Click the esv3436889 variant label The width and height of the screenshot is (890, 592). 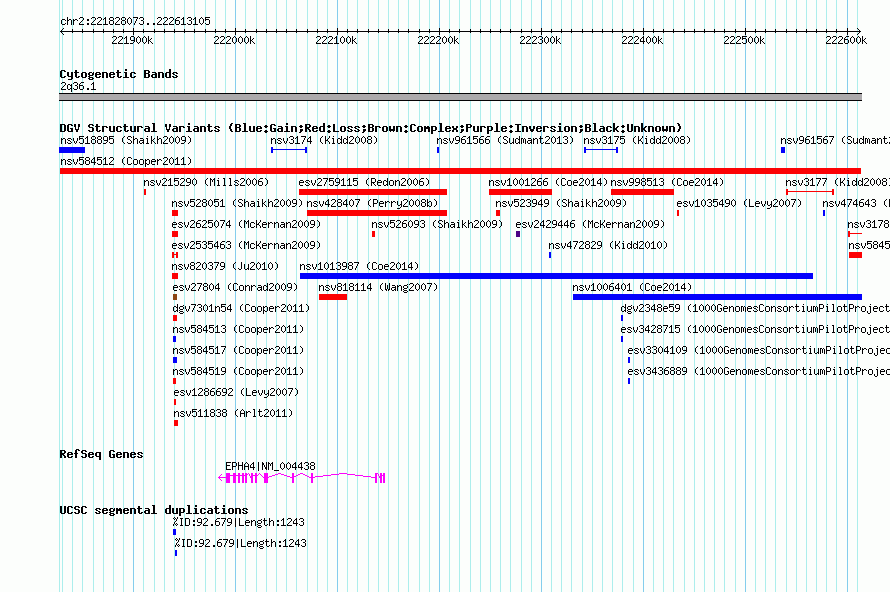pos(758,371)
